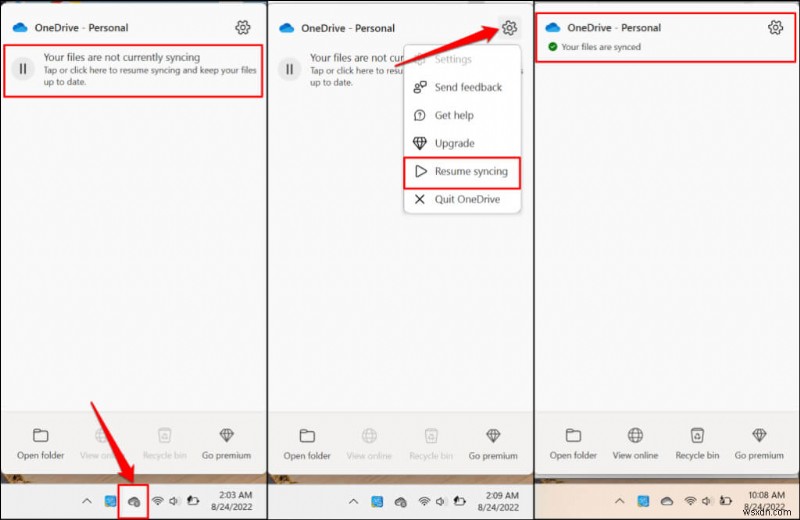Screen dimensions: 800x520
Task: Open the volume tray icon beside 10:08 AM clock
Action: pyautogui.click(x=707, y=501)
